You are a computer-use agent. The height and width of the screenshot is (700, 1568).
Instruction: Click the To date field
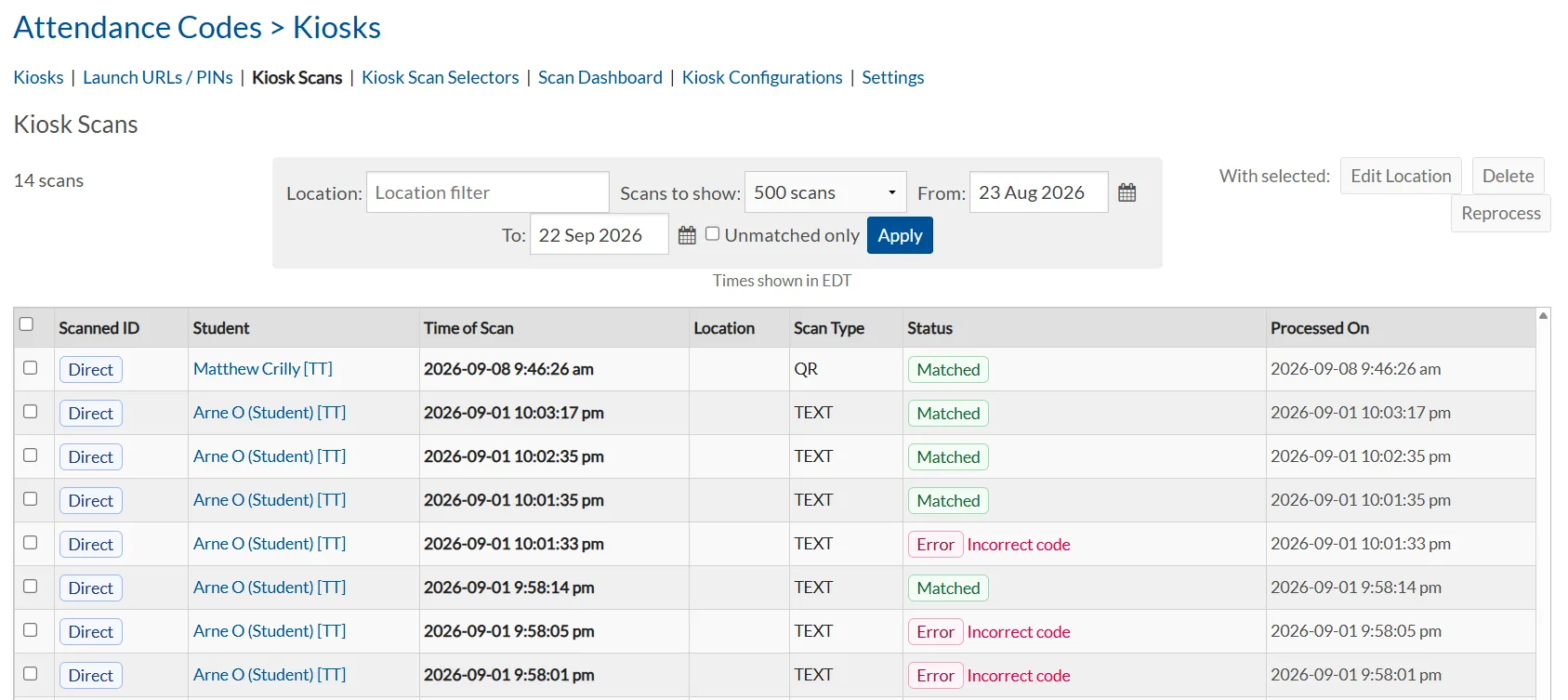pos(599,234)
